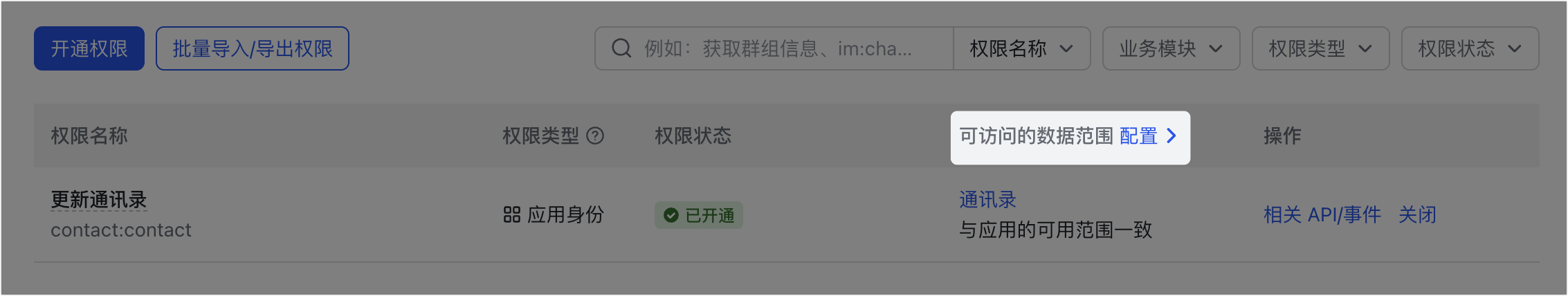The width and height of the screenshot is (1568, 296).
Task: Click the 批量导入/导出权限 button
Action: (x=253, y=48)
